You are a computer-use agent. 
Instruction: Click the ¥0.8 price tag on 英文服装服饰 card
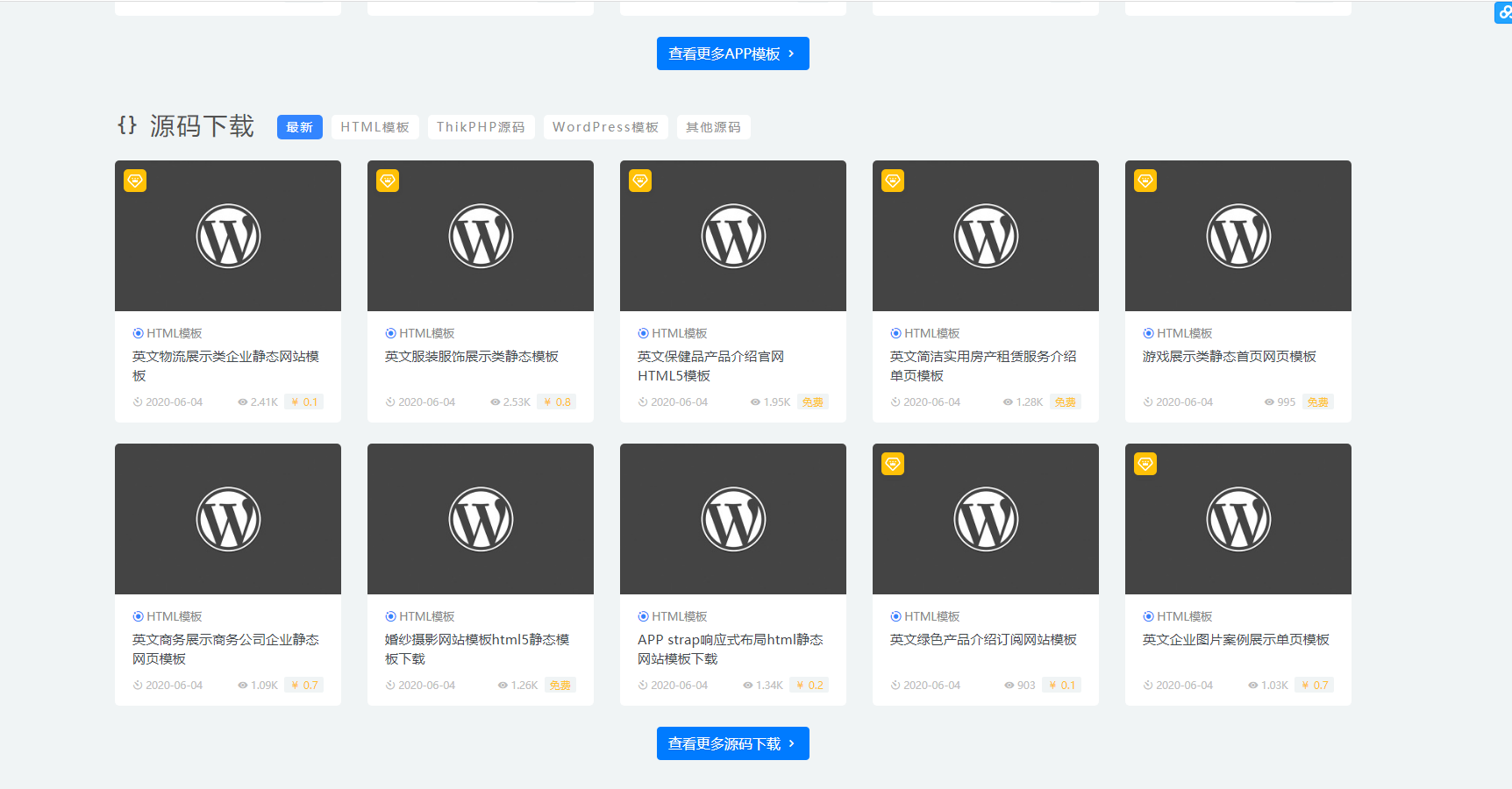click(558, 402)
